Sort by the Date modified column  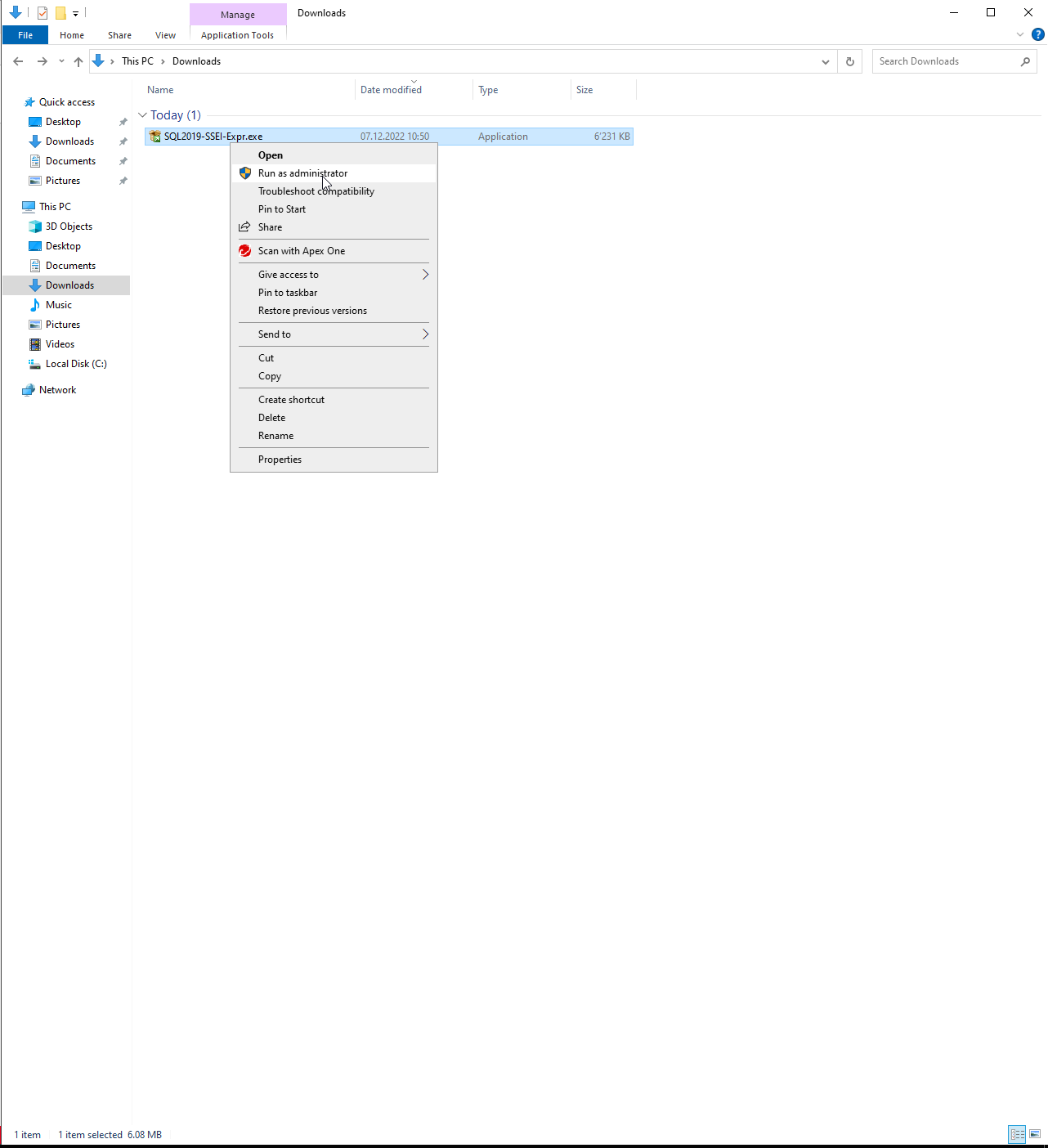click(x=391, y=90)
